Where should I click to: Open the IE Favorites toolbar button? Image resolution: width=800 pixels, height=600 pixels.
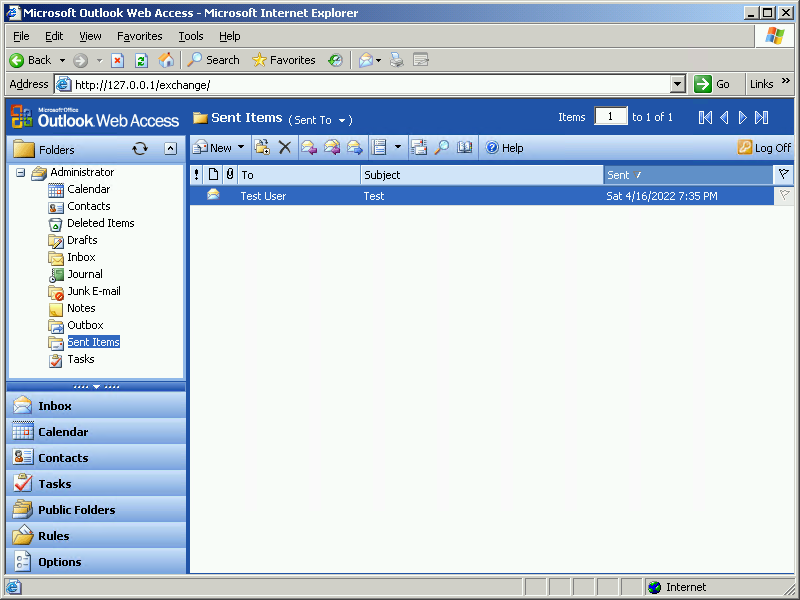coord(284,60)
